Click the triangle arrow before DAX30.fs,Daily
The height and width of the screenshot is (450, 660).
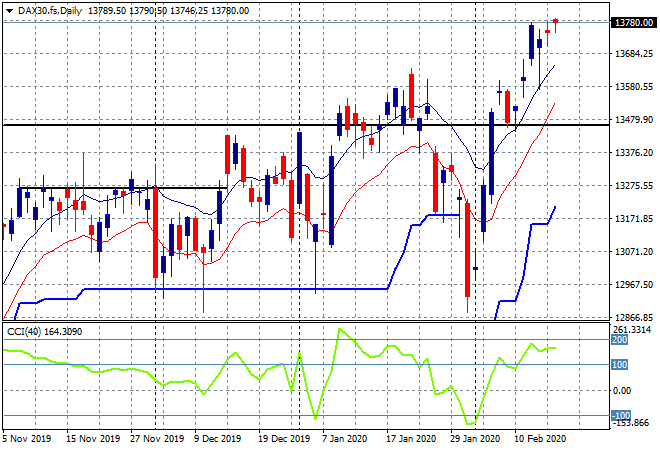(10, 11)
